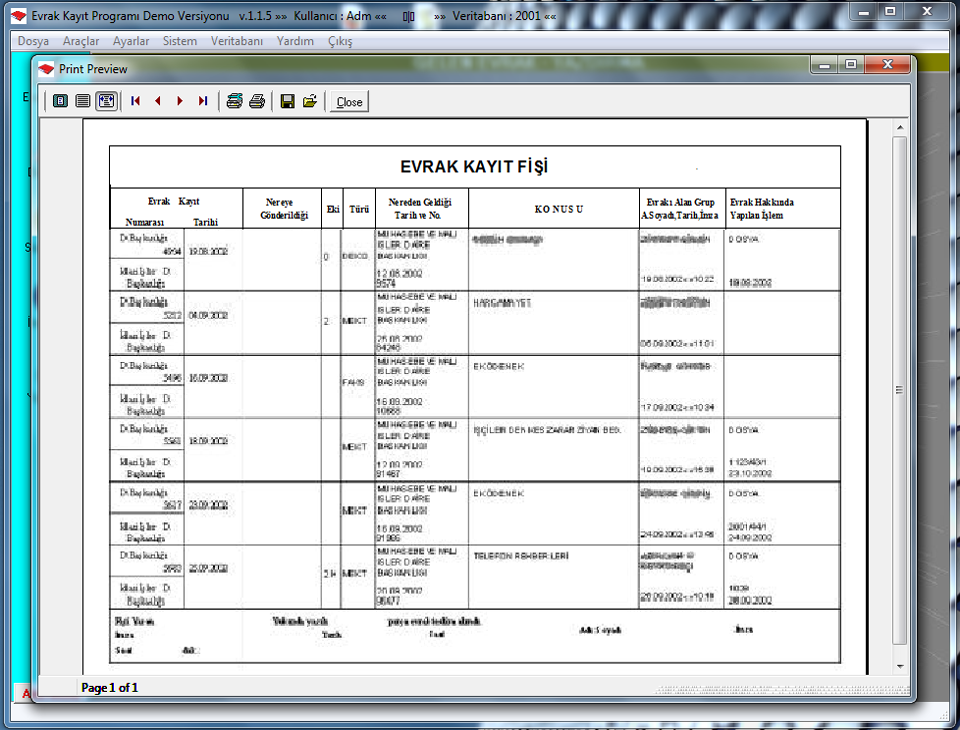Open printer setup from the toolbar
Image resolution: width=960 pixels, height=730 pixels.
[234, 101]
